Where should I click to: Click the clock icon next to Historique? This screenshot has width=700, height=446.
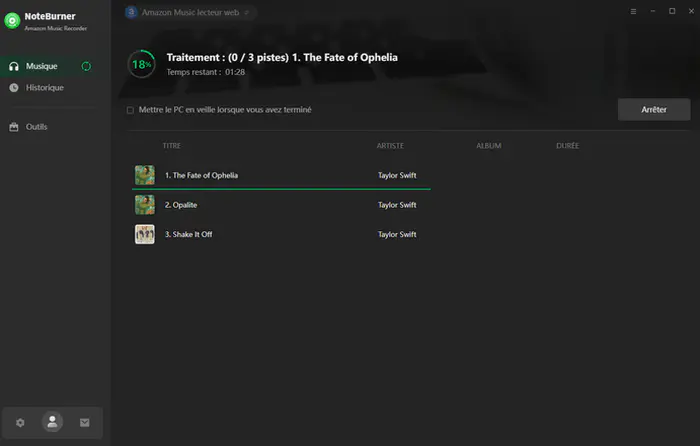14,88
